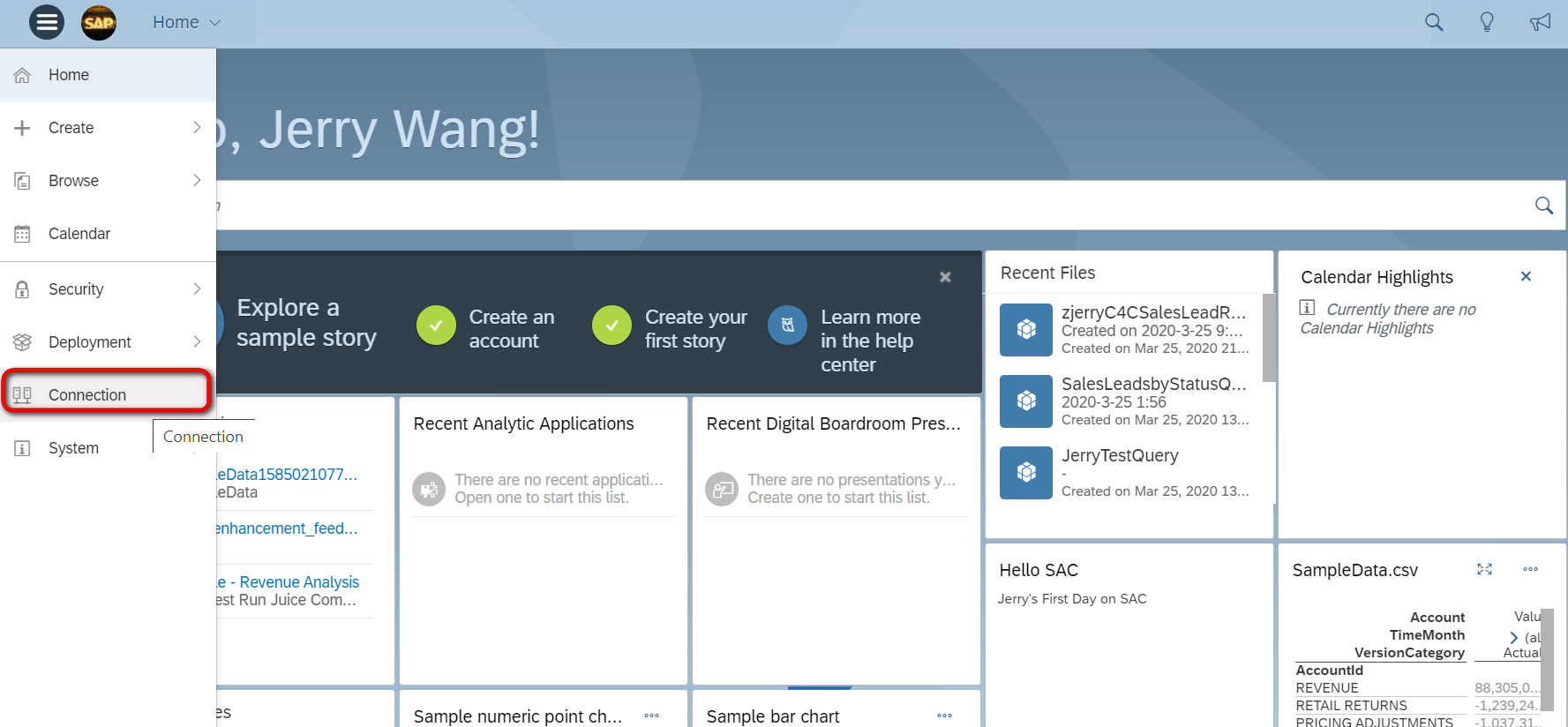Click the SampleData table scrollbar
The width and height of the screenshot is (1568, 727).
click(x=1547, y=660)
